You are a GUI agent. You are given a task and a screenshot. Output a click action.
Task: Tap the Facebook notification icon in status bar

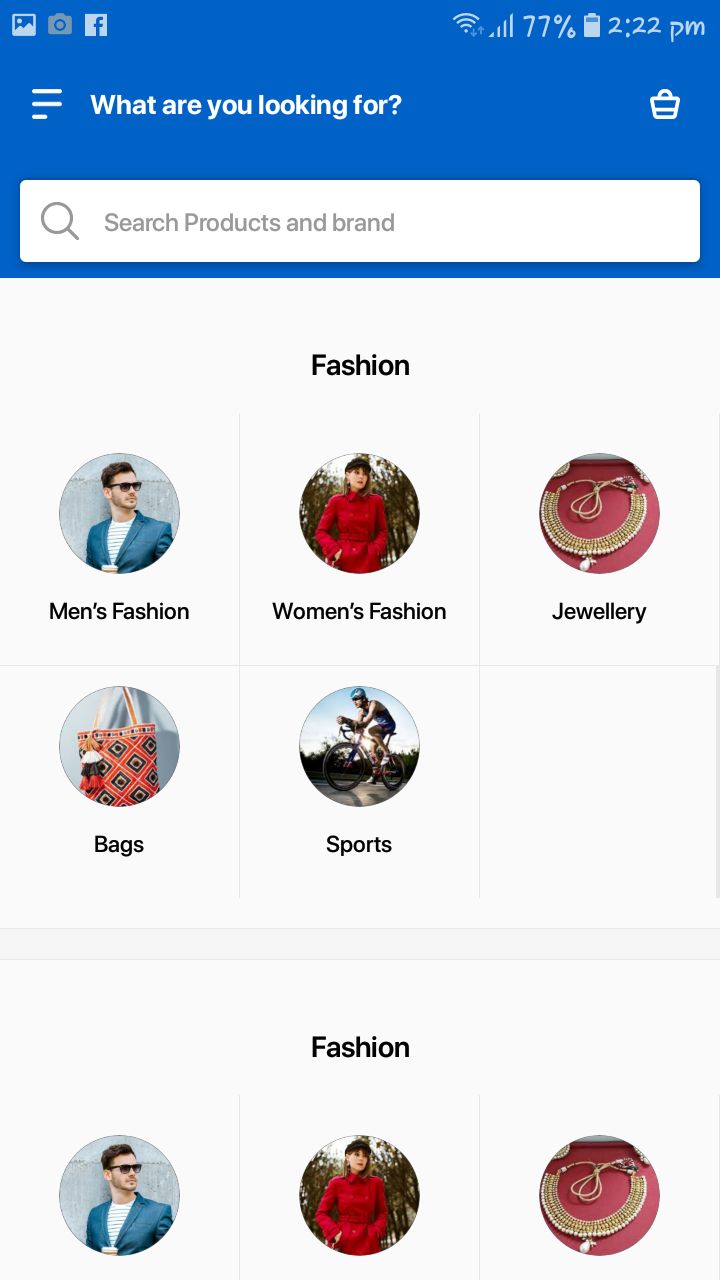[96, 25]
